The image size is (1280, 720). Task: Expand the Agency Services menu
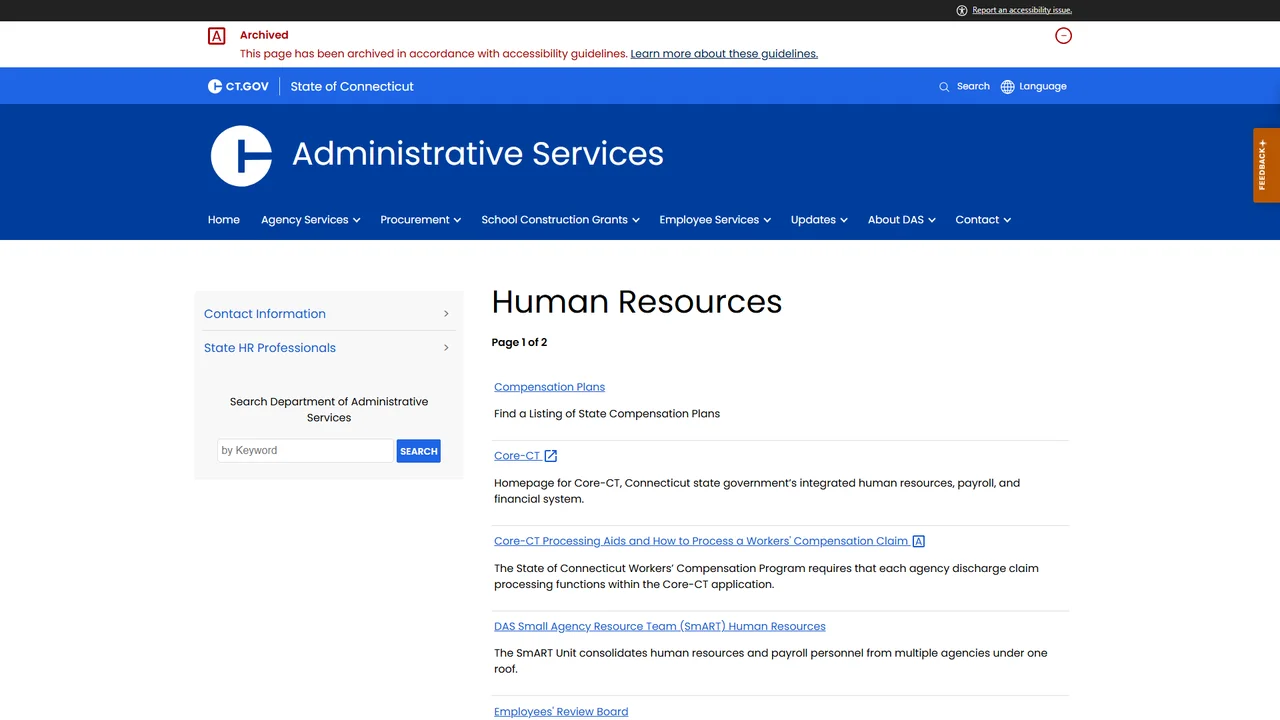click(x=310, y=220)
